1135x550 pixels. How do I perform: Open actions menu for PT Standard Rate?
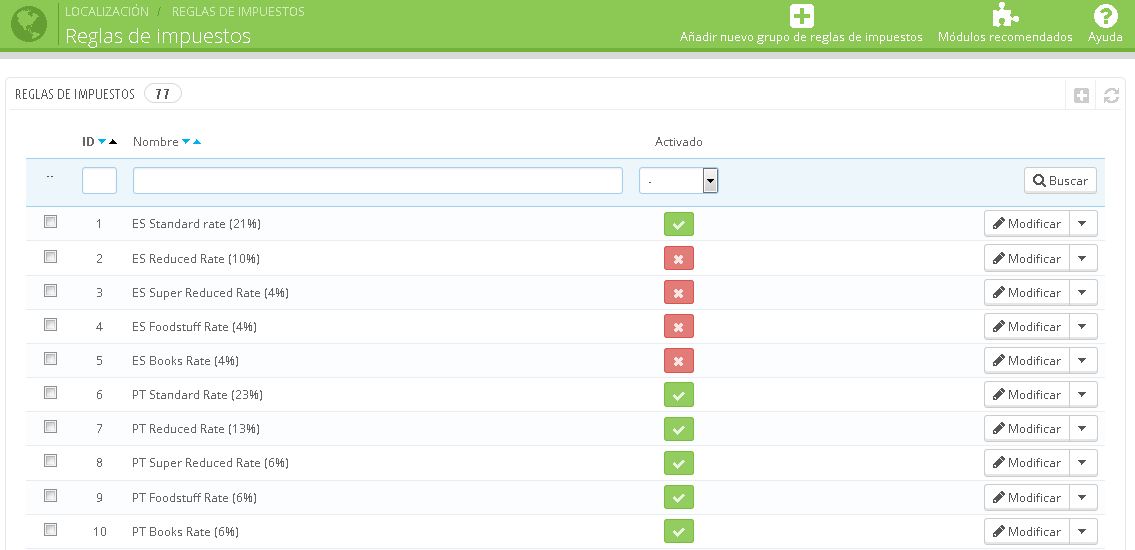[1083, 394]
